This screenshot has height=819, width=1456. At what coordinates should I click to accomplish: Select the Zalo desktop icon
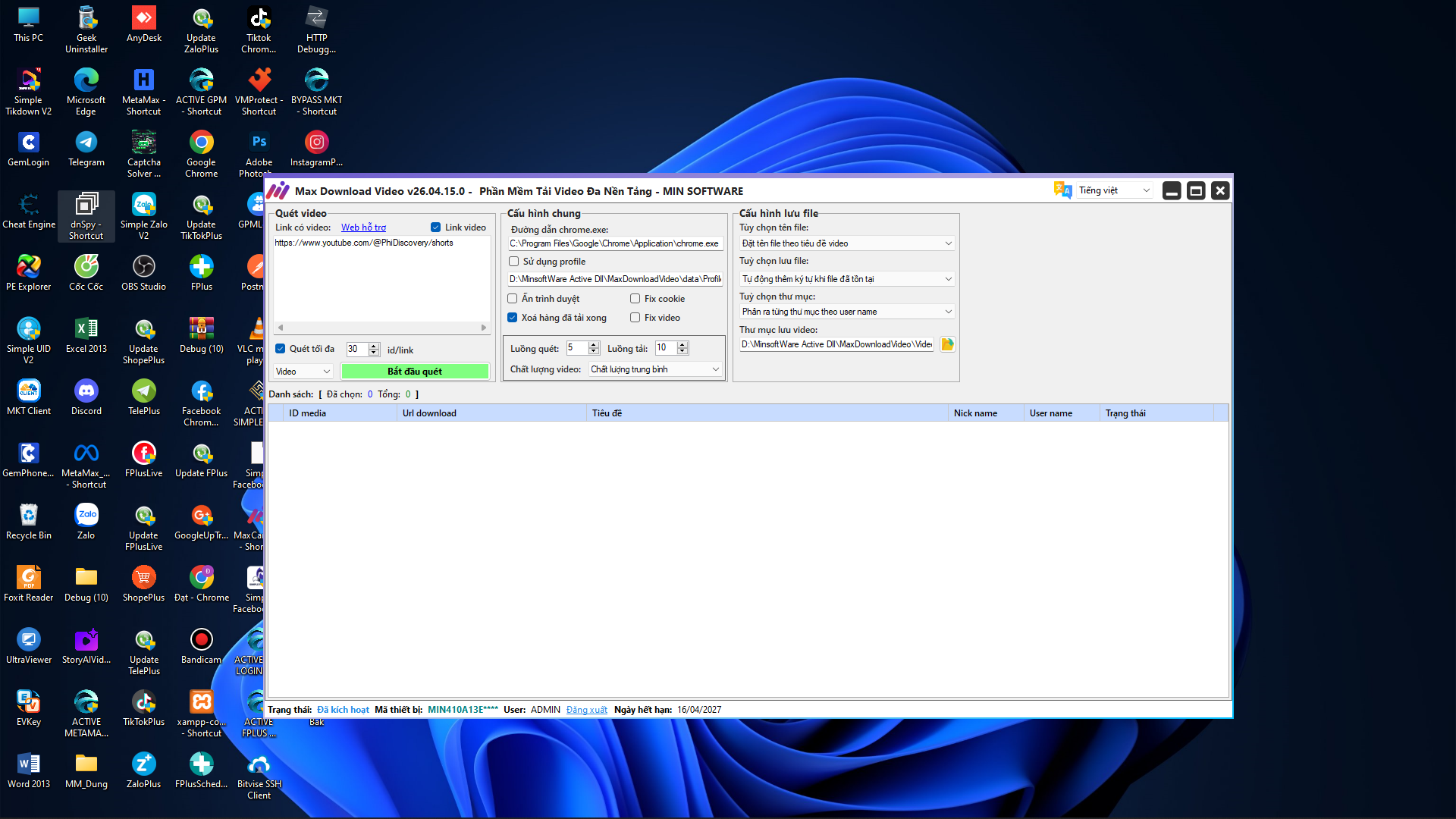[x=86, y=522]
